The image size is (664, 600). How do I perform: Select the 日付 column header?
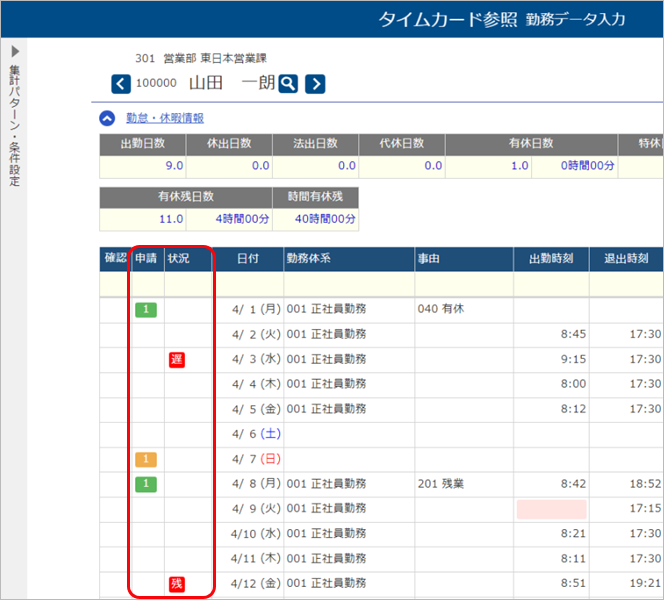click(248, 258)
